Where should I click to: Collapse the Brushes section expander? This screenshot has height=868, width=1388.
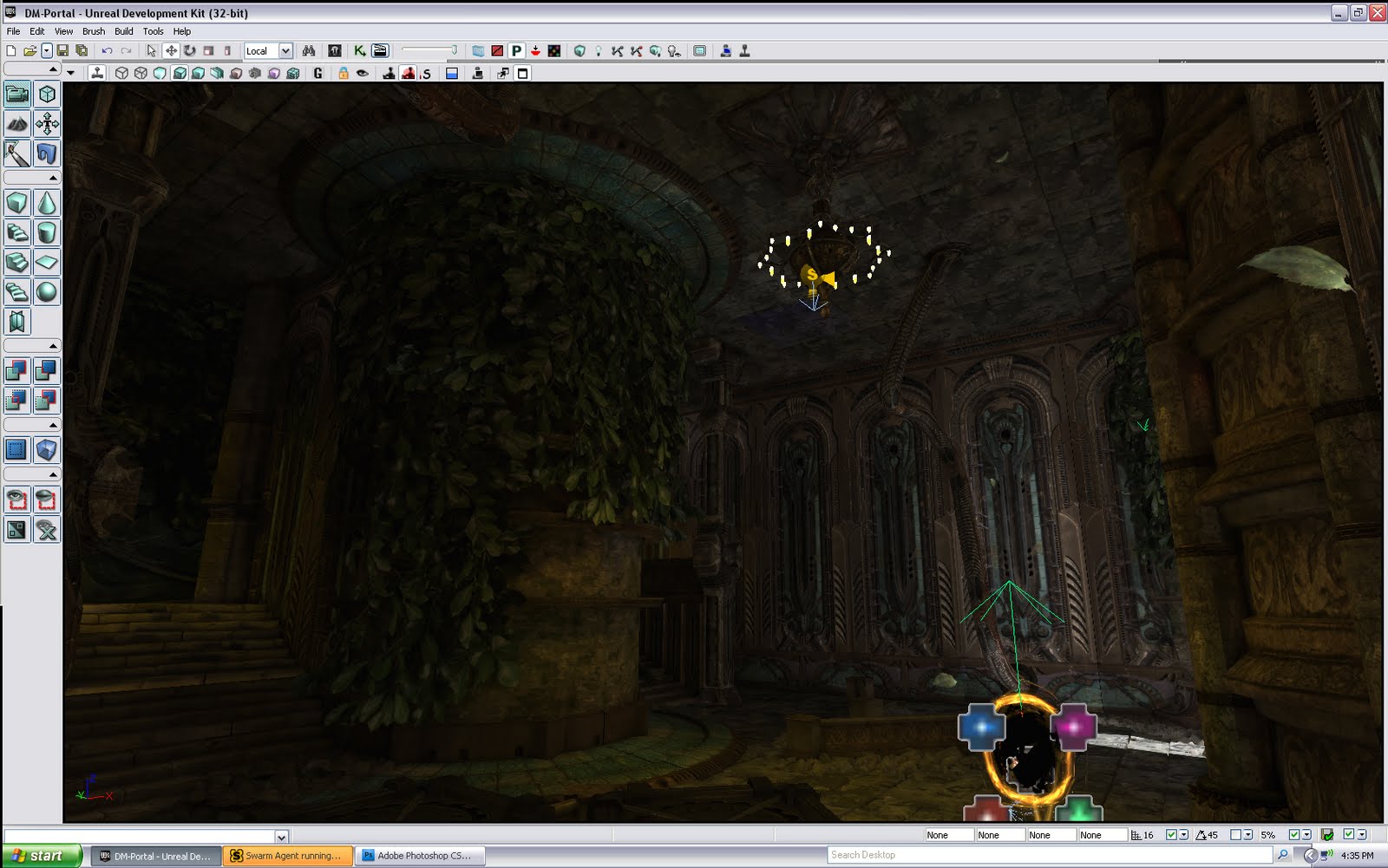pyautogui.click(x=32, y=178)
